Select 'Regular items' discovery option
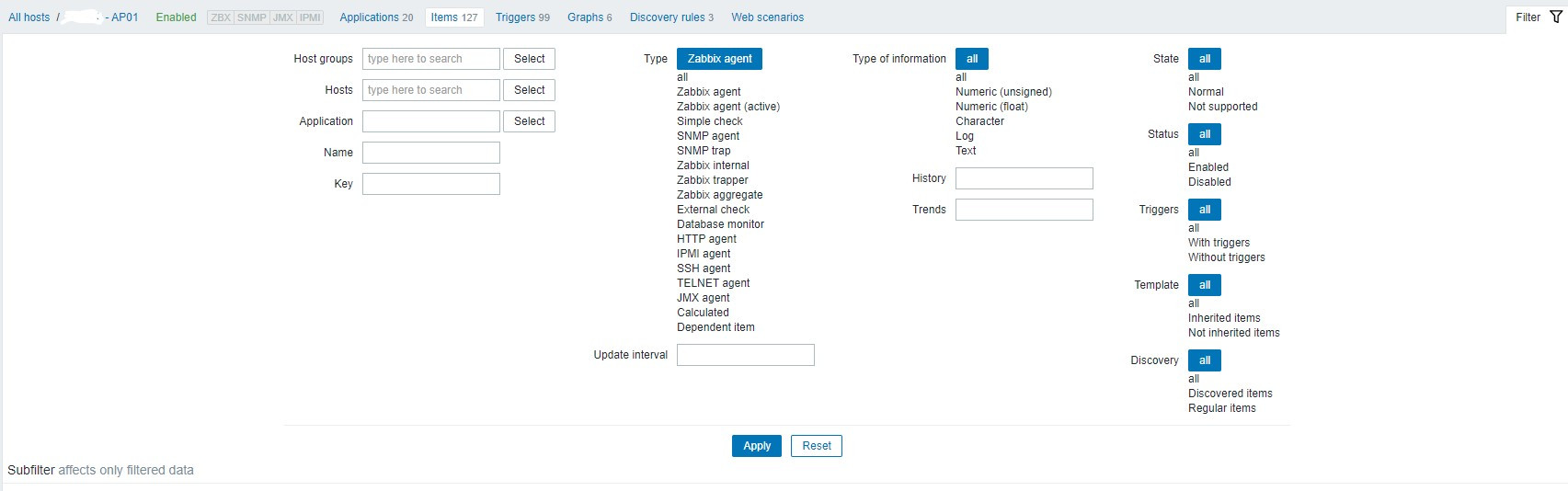 click(x=1221, y=408)
